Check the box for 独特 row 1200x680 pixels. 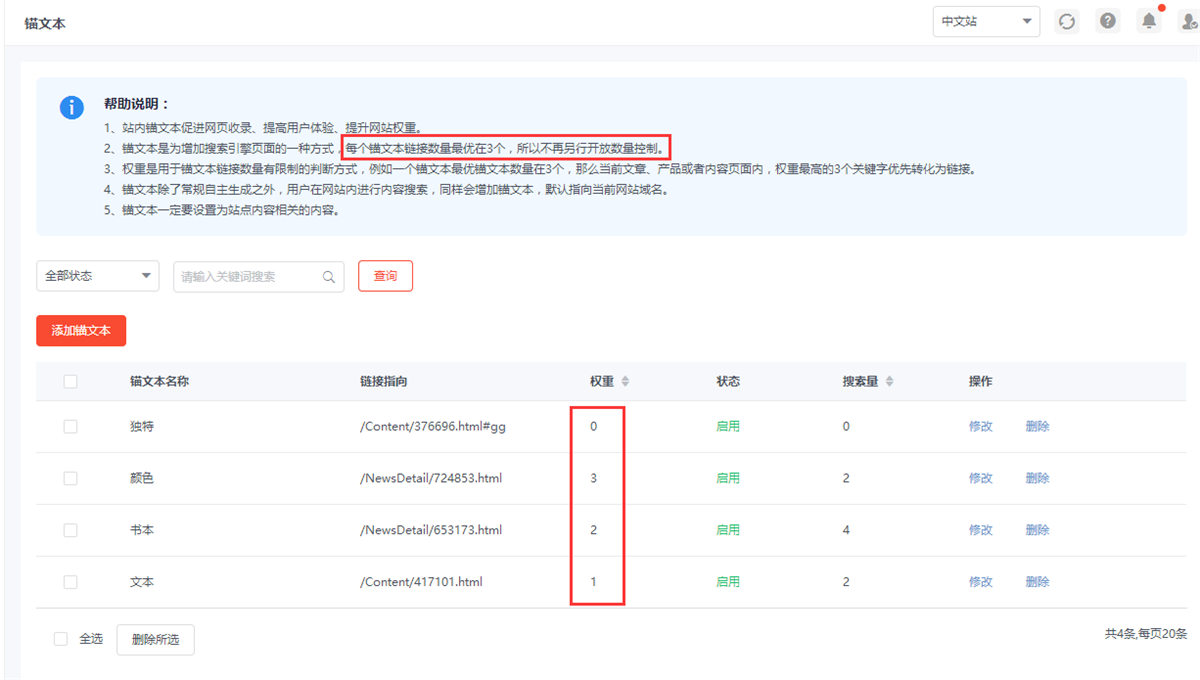[70, 426]
